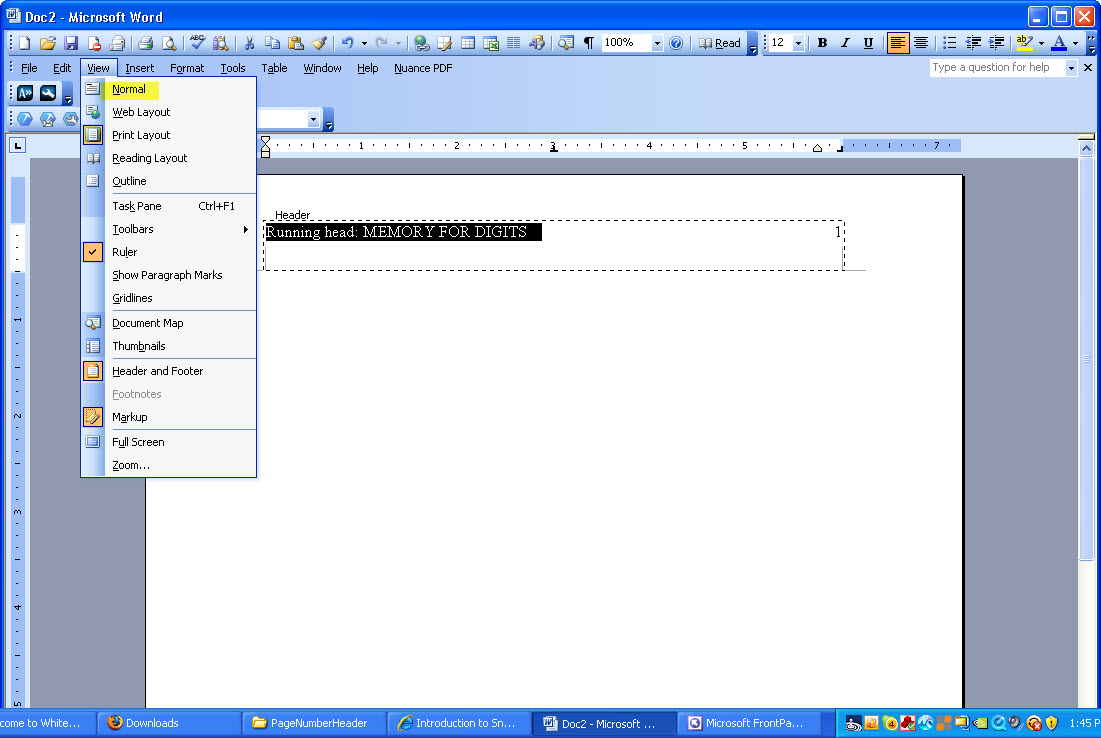Image resolution: width=1101 pixels, height=738 pixels.
Task: Click the Columns icon
Action: click(x=514, y=43)
